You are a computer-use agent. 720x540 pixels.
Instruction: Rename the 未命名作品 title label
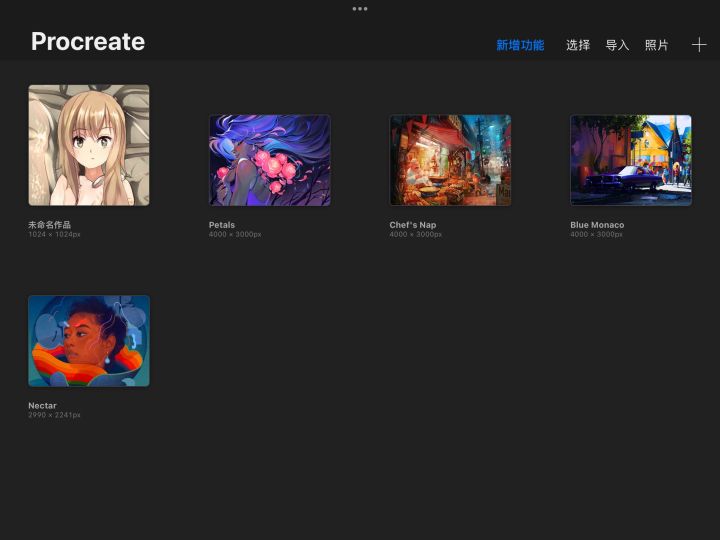pyautogui.click(x=50, y=225)
